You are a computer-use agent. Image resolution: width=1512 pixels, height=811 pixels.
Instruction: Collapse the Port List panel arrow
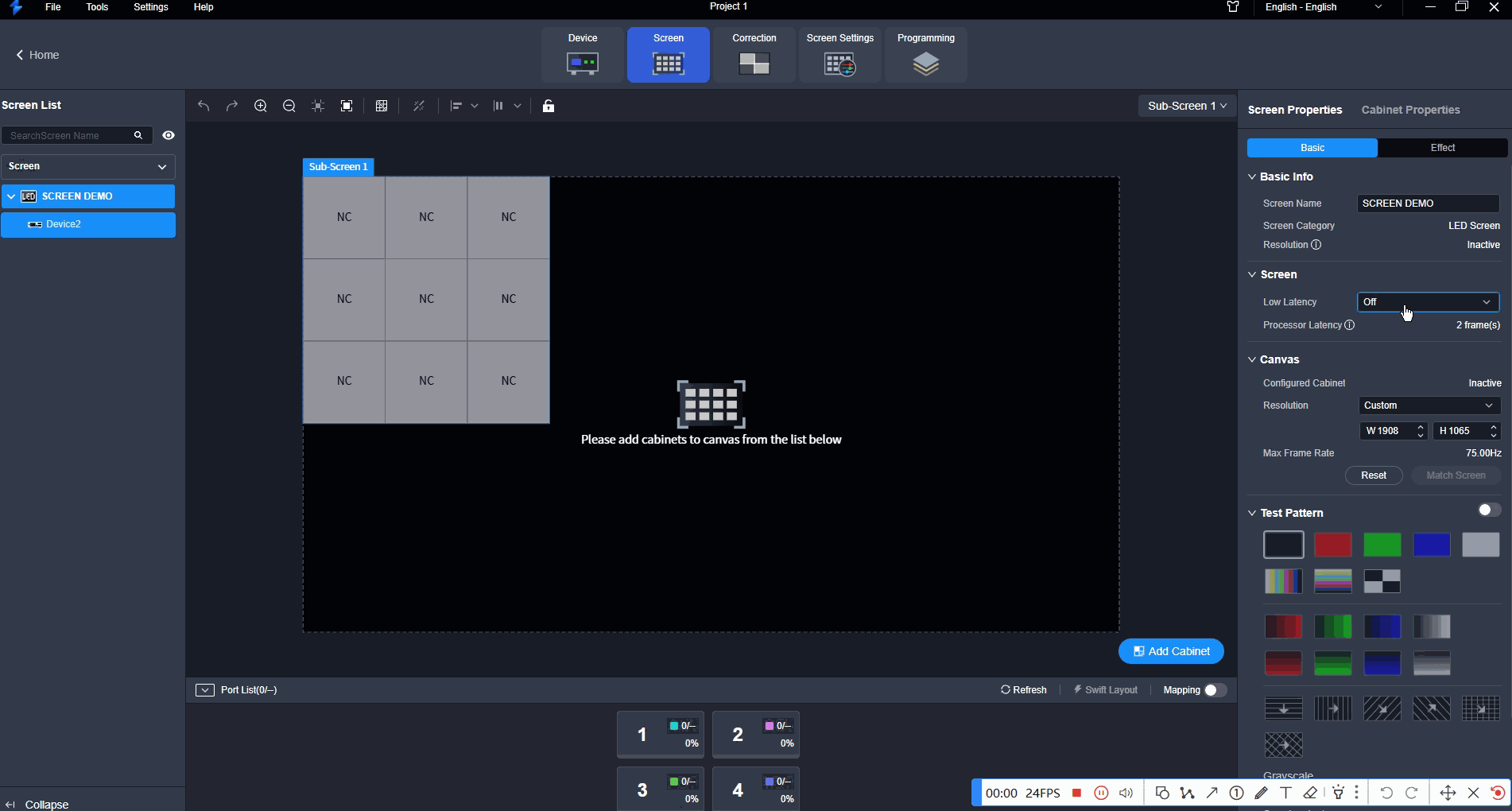click(x=204, y=690)
